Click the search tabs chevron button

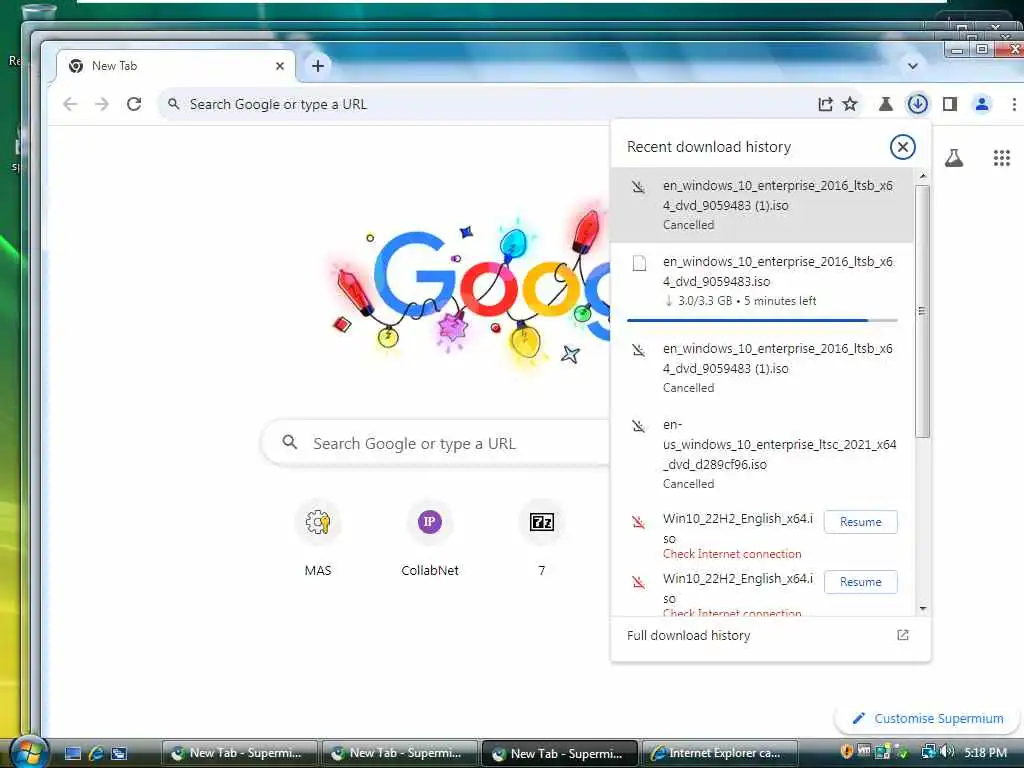pyautogui.click(x=913, y=66)
